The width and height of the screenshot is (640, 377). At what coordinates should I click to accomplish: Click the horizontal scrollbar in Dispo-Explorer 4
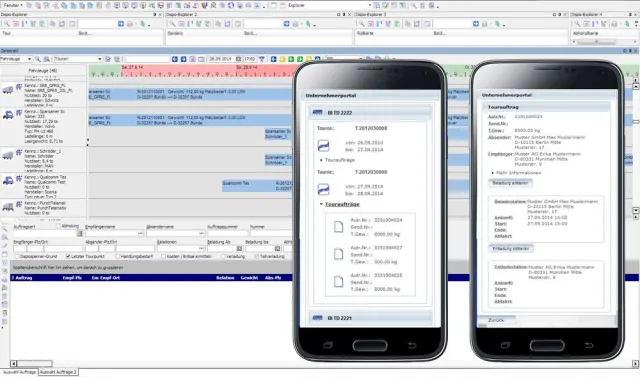click(x=605, y=42)
